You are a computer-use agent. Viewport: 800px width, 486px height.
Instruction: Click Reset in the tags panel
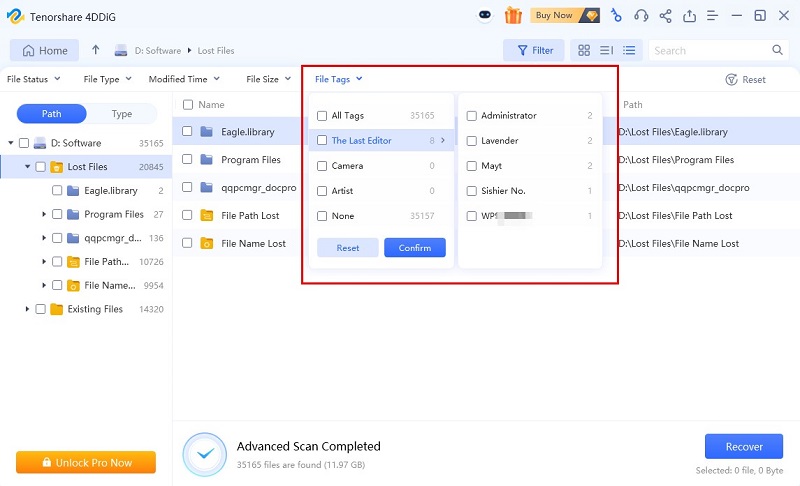pos(347,248)
